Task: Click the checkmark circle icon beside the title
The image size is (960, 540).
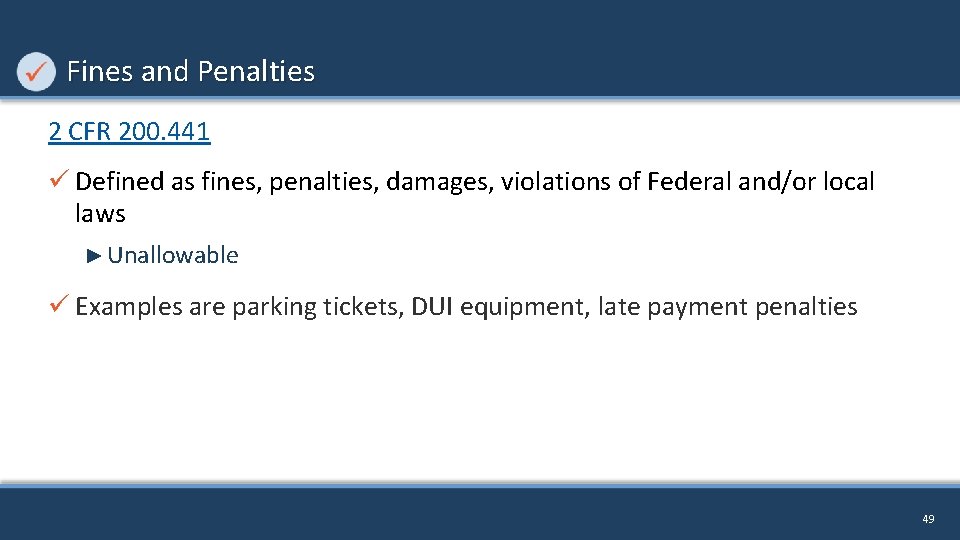Action: 37,72
